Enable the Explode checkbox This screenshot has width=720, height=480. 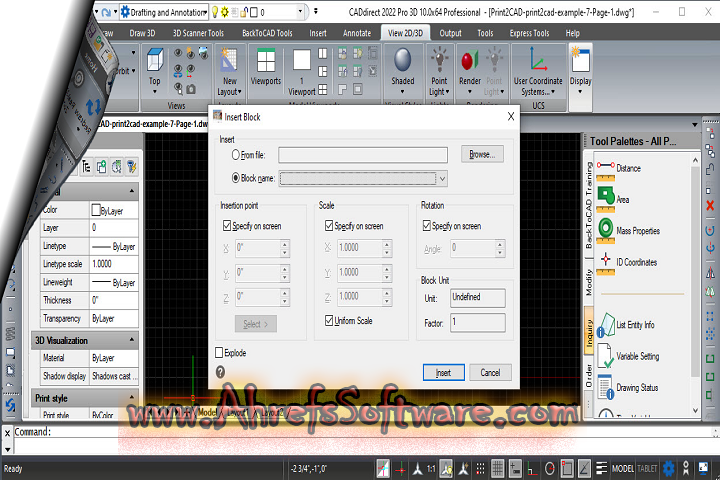220,353
